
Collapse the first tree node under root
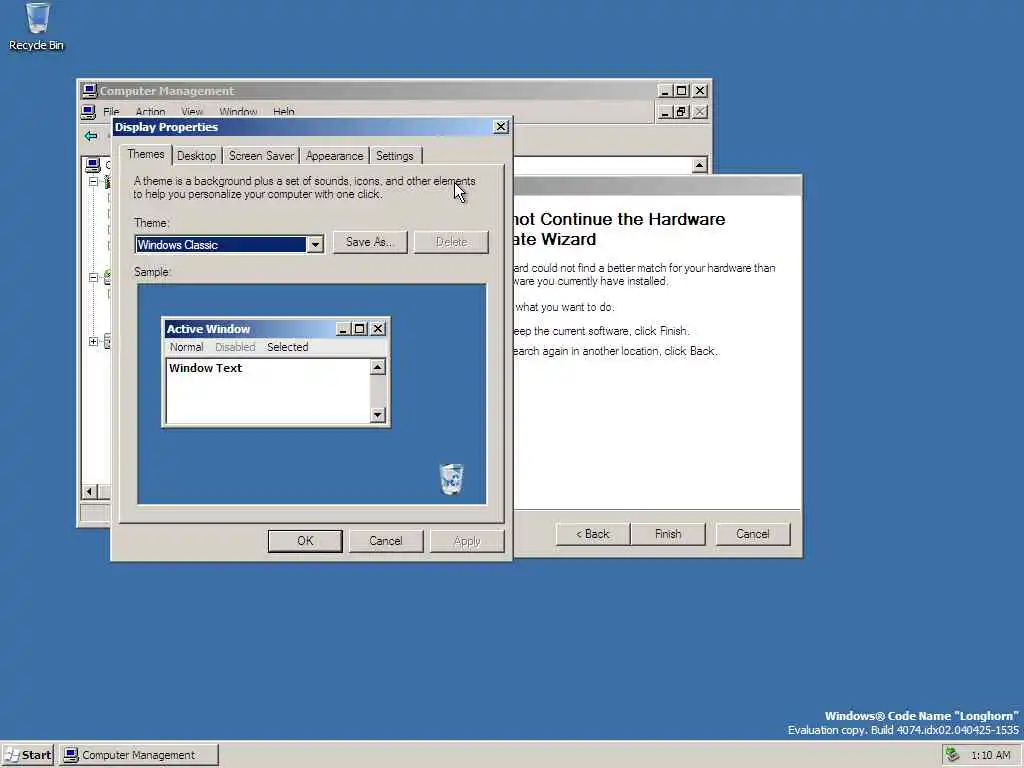pos(93,182)
